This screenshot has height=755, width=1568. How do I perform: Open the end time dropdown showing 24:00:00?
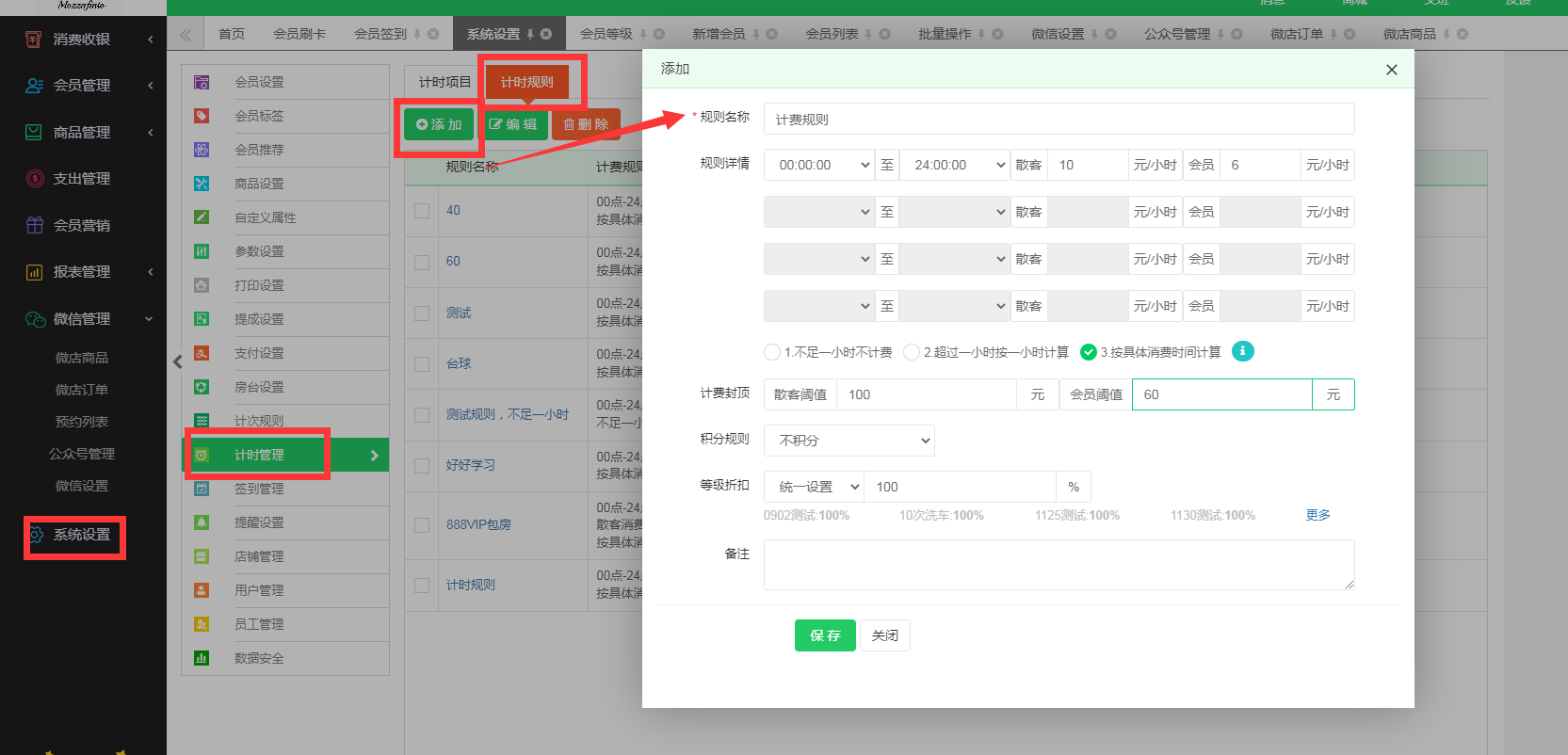pos(955,165)
